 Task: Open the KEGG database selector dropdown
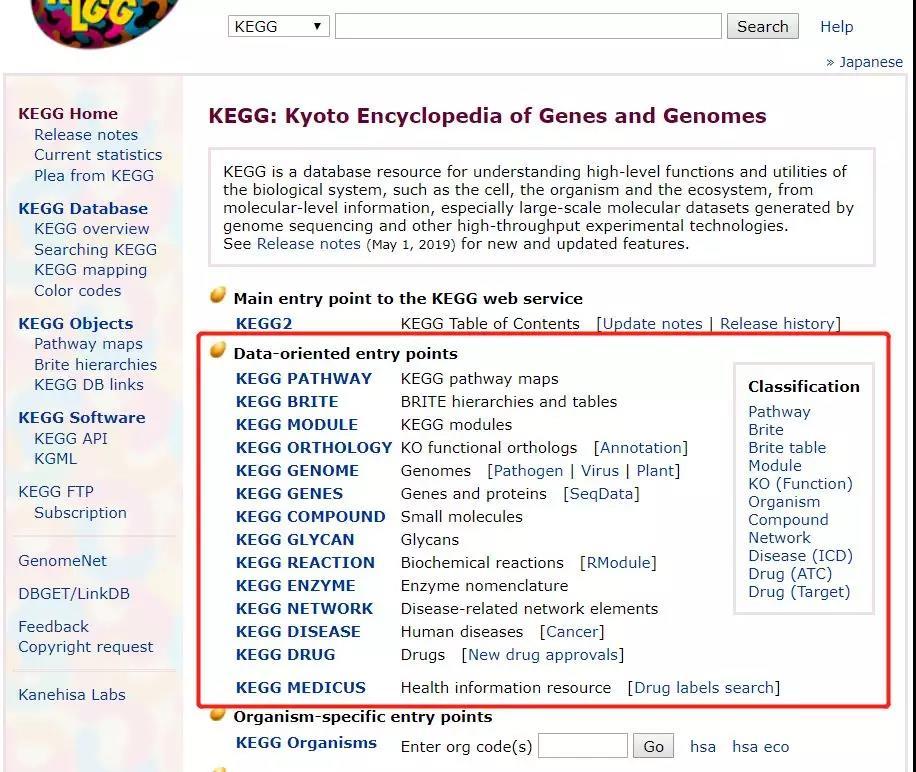[279, 26]
